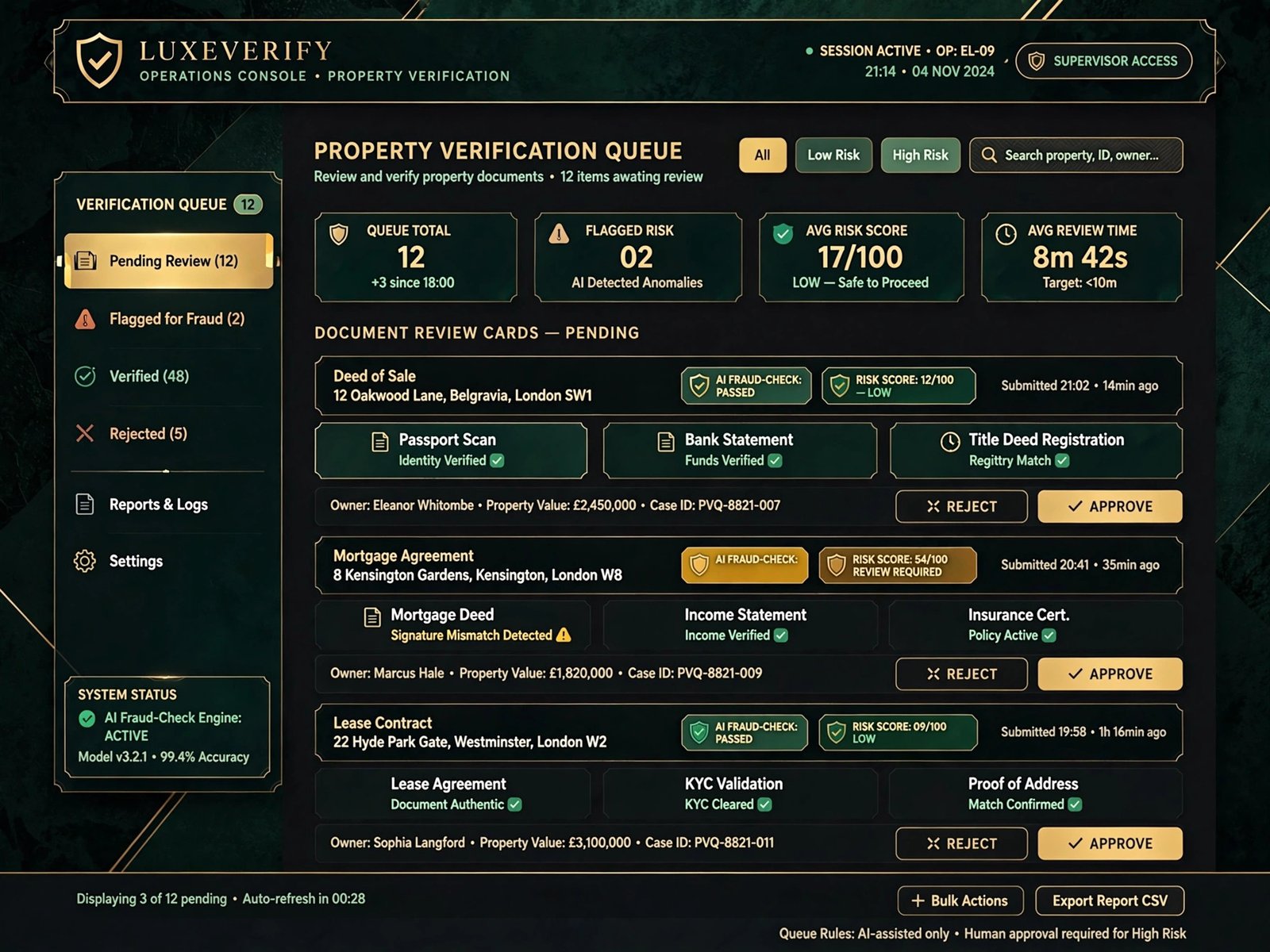Click Risk Score 54/100 Review Required badge
Viewport: 1270px width, 952px height.
(x=898, y=565)
